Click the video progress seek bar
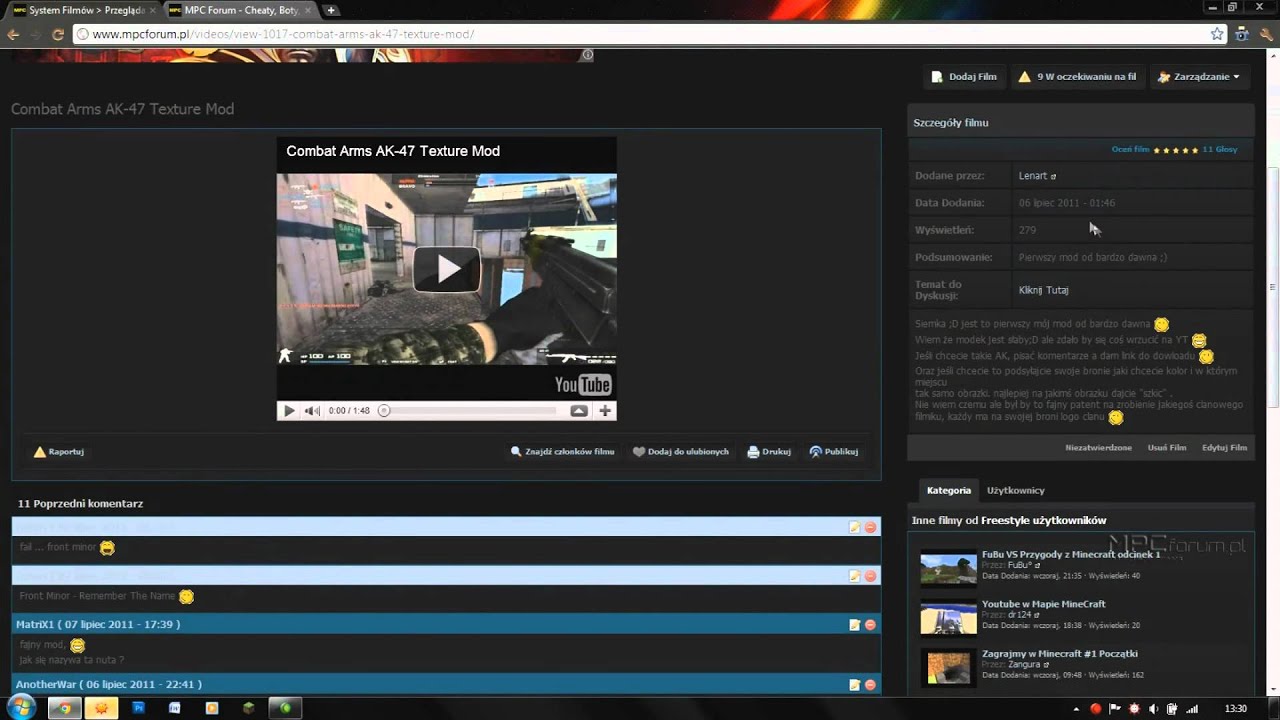The width and height of the screenshot is (1280, 720). coord(469,411)
